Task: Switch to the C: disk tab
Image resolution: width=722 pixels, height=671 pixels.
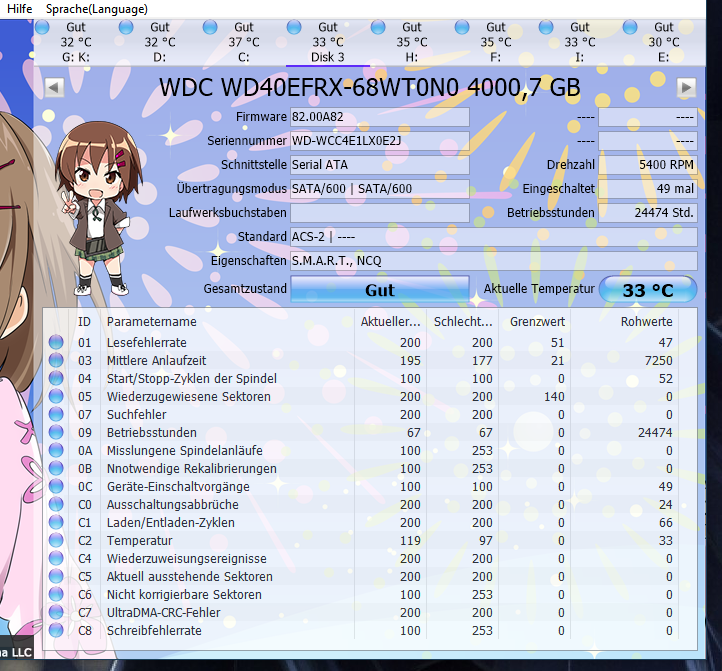Action: tap(244, 42)
